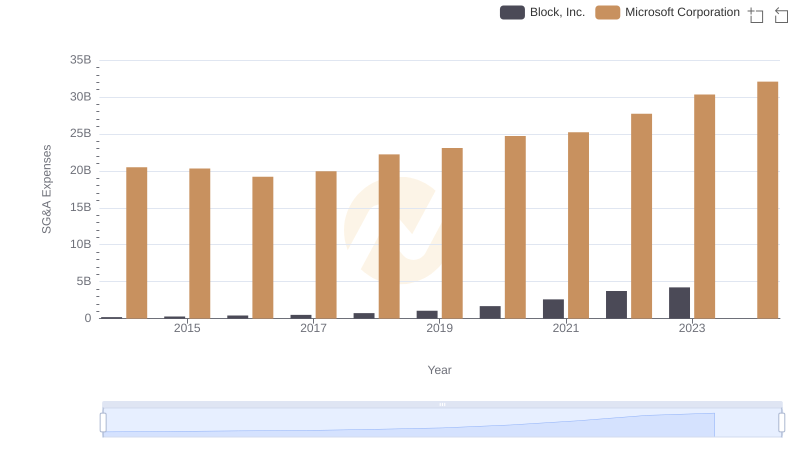
Task: Click the Microsoft bar for 2021
Action: tap(579, 225)
